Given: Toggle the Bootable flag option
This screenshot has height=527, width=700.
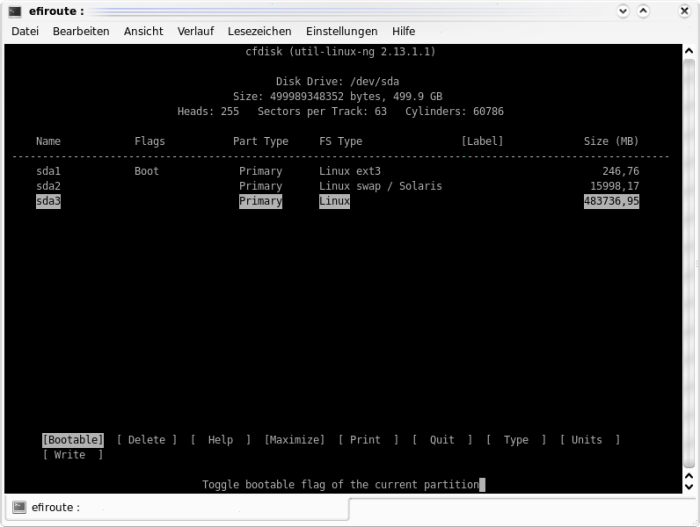Looking at the screenshot, I should tap(73, 440).
